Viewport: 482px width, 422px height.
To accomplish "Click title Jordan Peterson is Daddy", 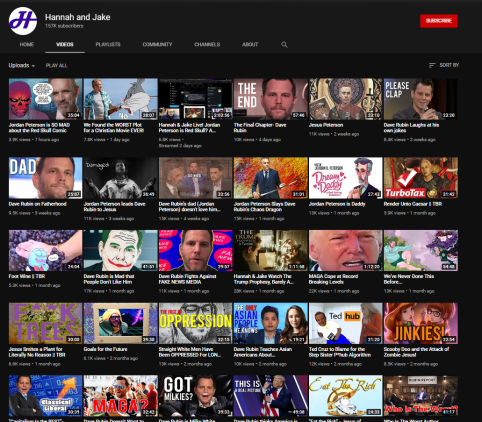I will click(x=337, y=204).
